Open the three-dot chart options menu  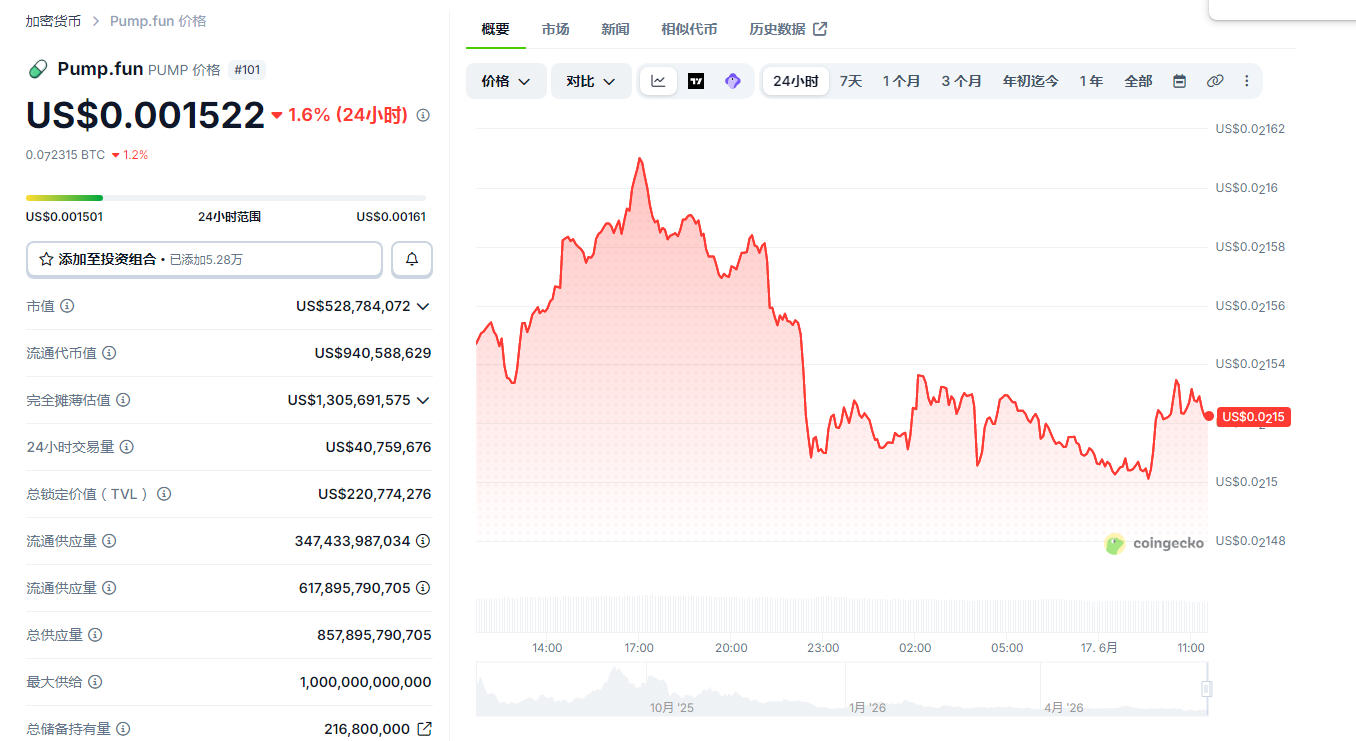coord(1246,81)
